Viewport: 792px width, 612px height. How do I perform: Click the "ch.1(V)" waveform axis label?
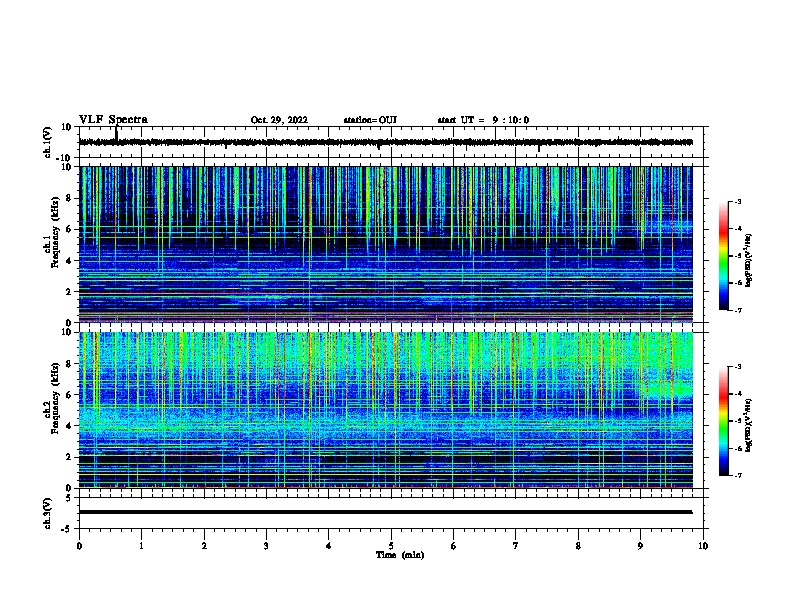(47, 142)
